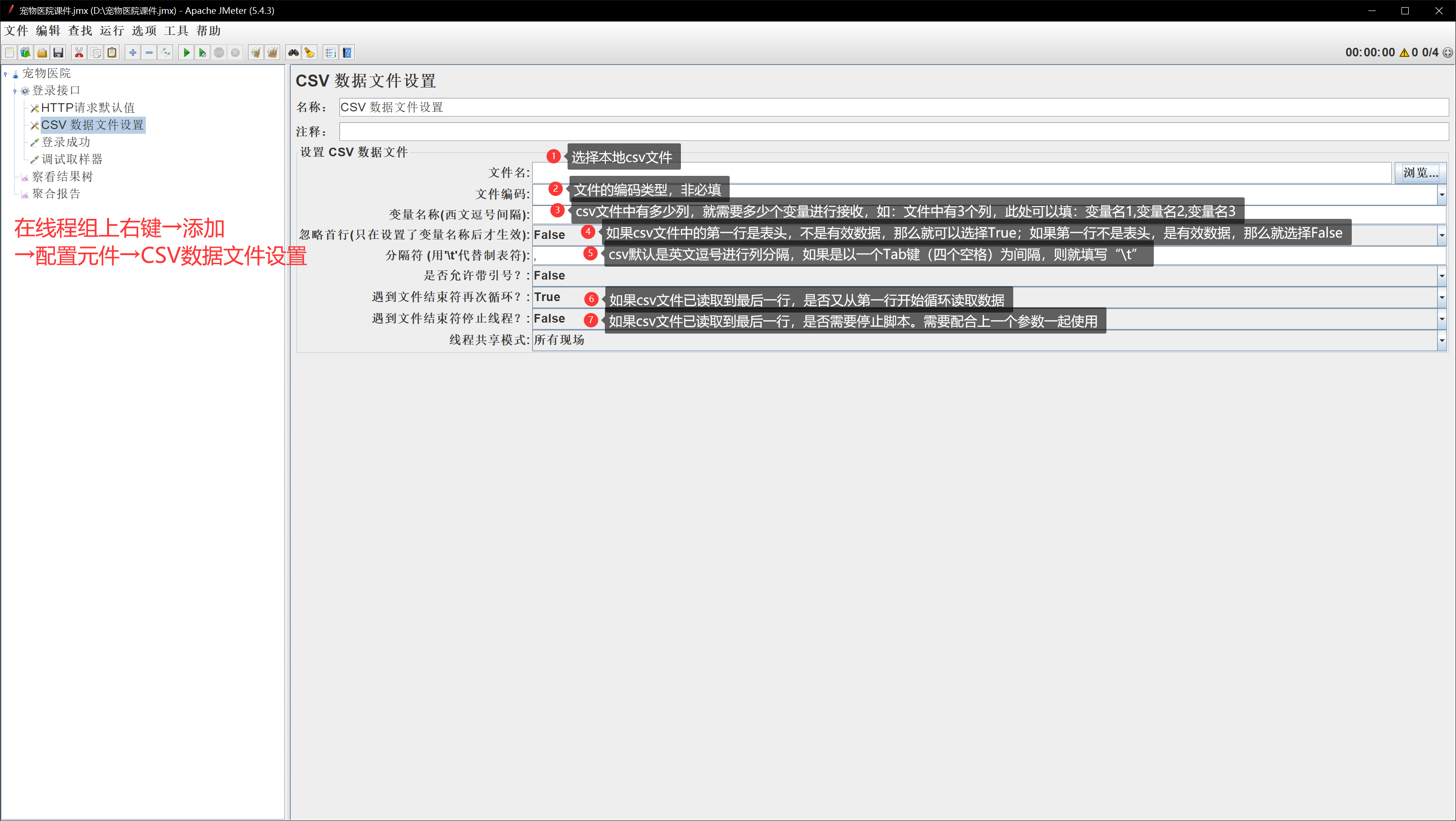
Task: Open the Templates icon in toolbar
Action: [x=25, y=53]
